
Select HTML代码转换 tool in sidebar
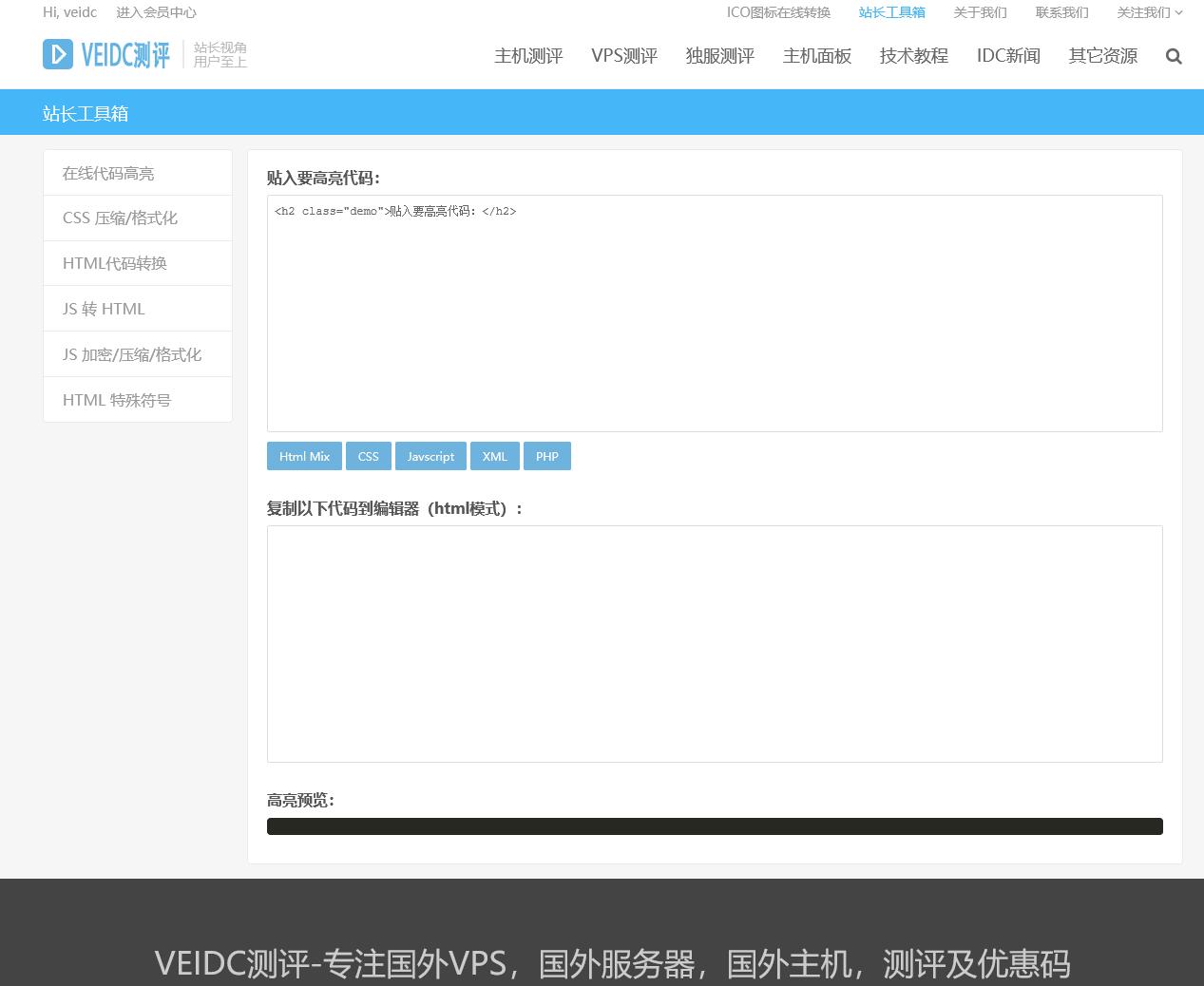115,263
